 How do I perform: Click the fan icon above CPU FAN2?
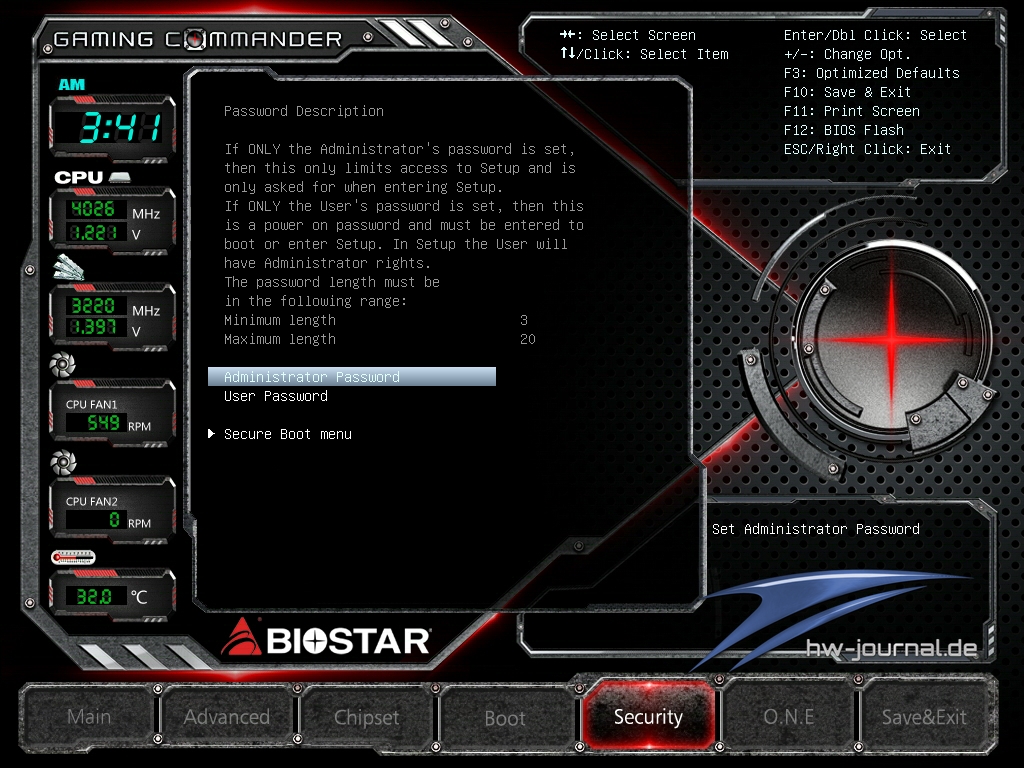click(63, 462)
